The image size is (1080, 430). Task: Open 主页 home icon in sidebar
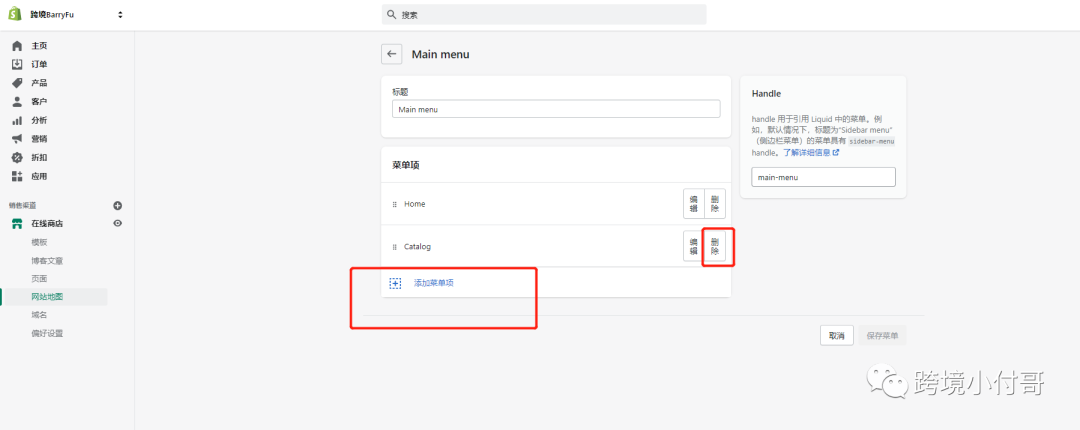(x=17, y=46)
